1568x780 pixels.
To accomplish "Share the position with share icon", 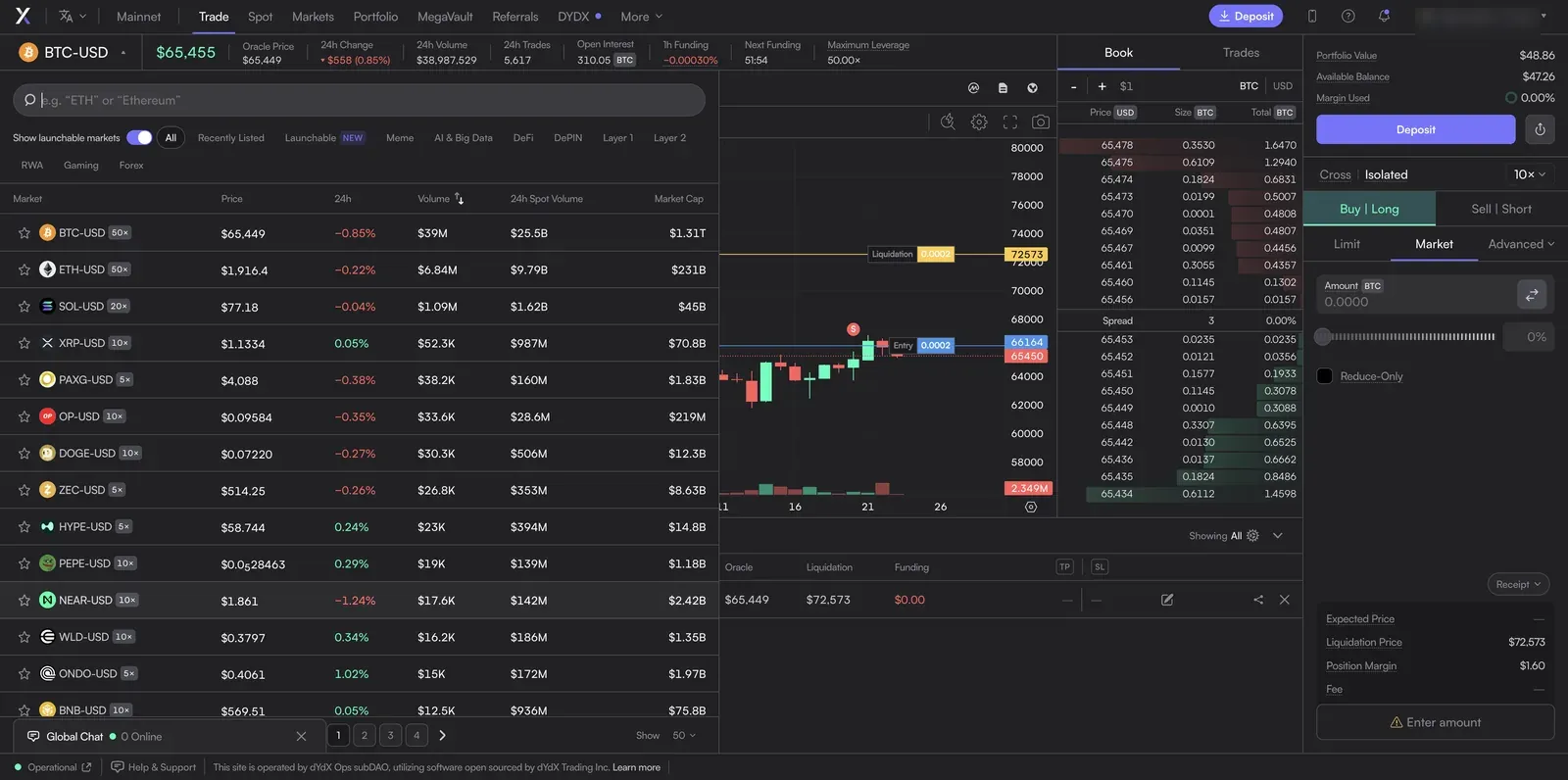I will pos(1258,600).
